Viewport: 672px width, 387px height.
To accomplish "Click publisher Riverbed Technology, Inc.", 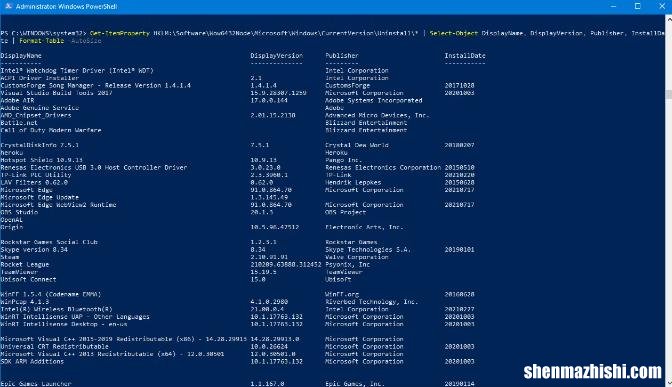I will pyautogui.click(x=371, y=302).
